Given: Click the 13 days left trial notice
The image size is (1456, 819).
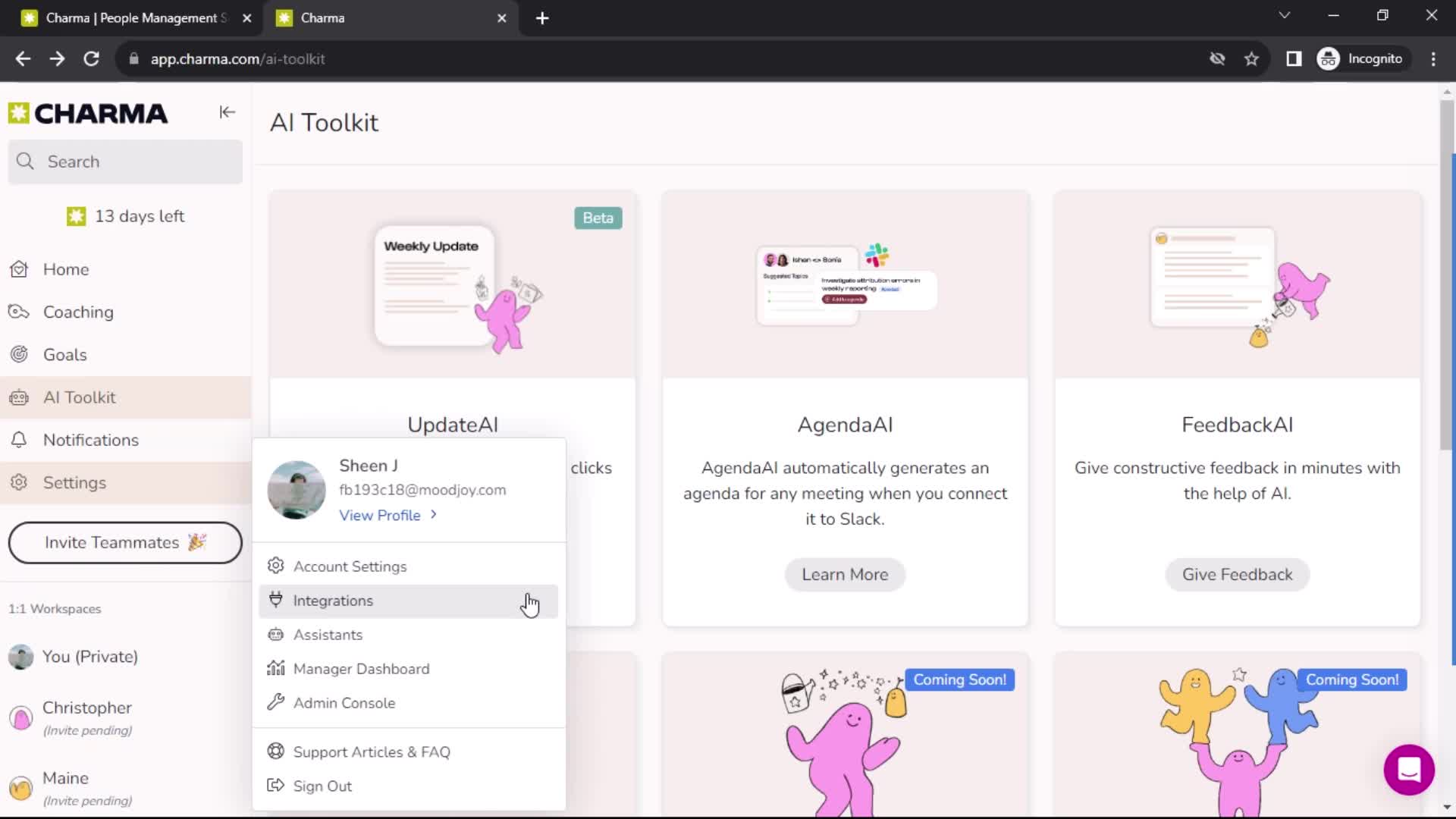Looking at the screenshot, I should 125,216.
